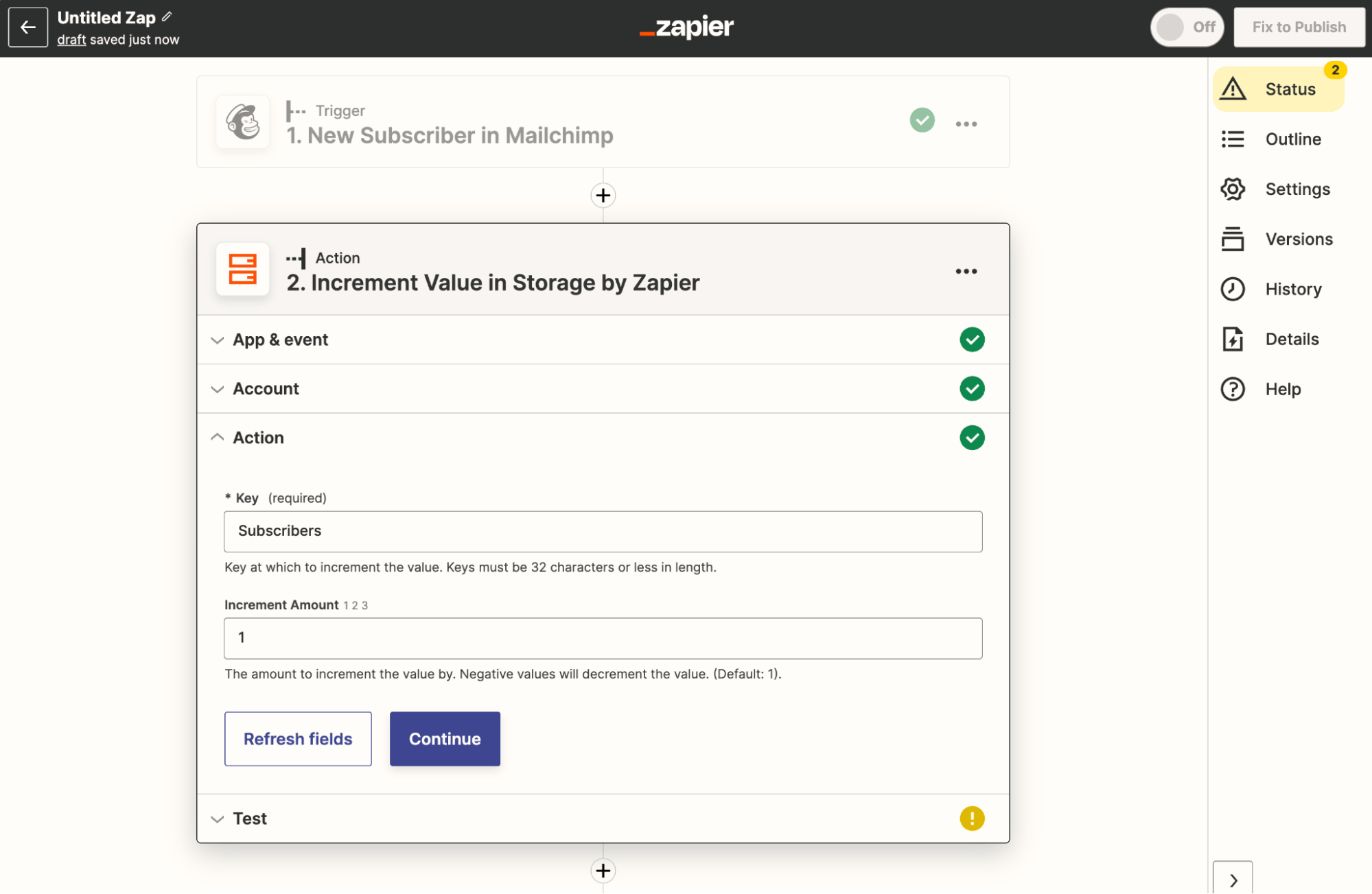
Task: Toggle the Zap Off switch
Action: tap(1187, 27)
